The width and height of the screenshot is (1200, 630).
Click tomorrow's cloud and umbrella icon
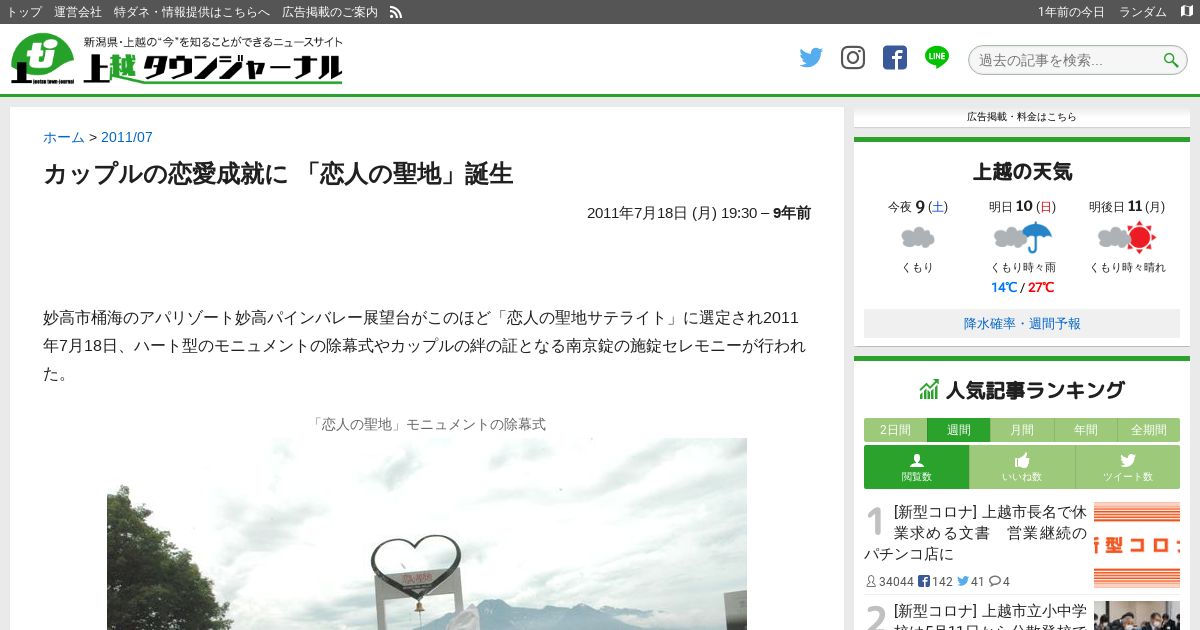(1023, 237)
